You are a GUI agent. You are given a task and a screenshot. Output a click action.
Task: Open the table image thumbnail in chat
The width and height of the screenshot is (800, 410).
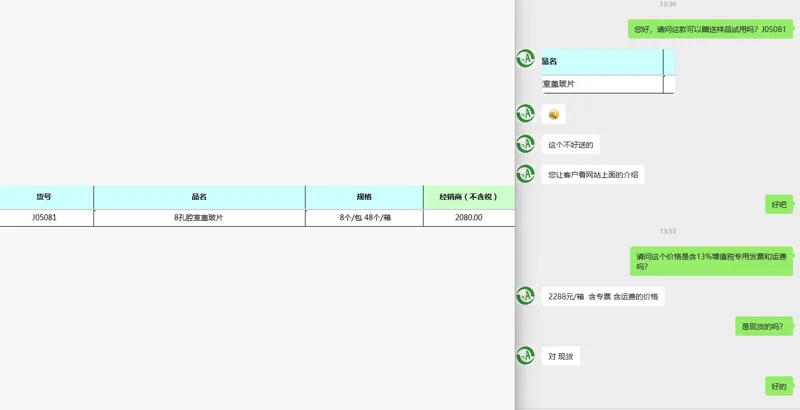[x=609, y=71]
